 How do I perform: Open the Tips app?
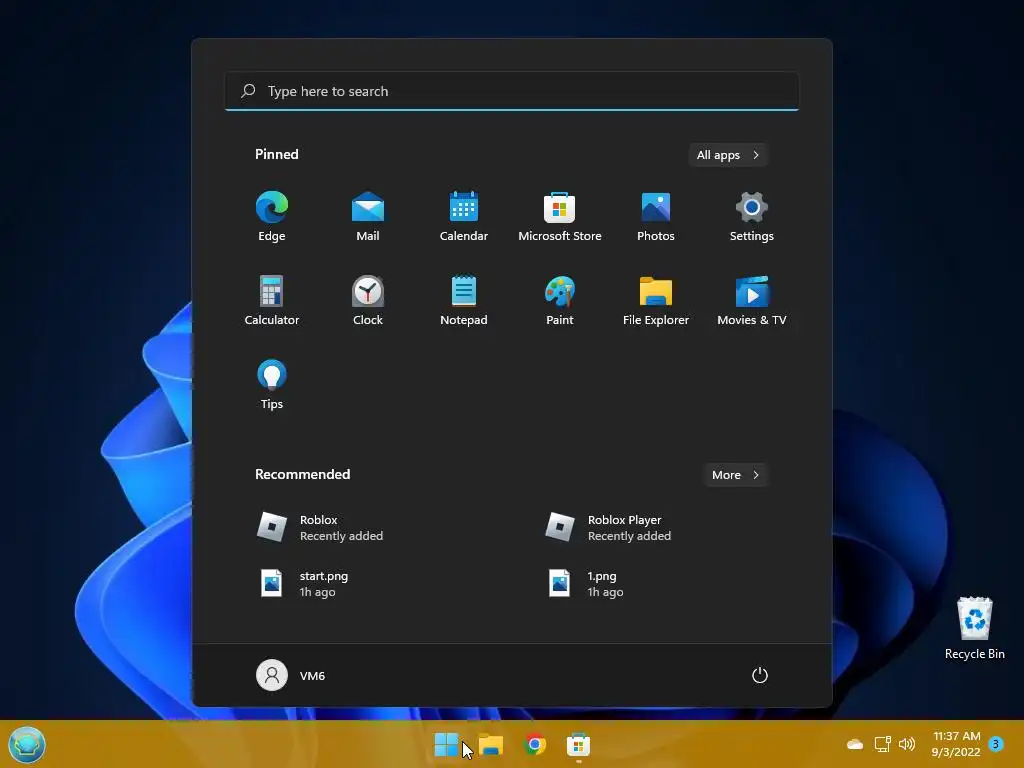click(272, 385)
